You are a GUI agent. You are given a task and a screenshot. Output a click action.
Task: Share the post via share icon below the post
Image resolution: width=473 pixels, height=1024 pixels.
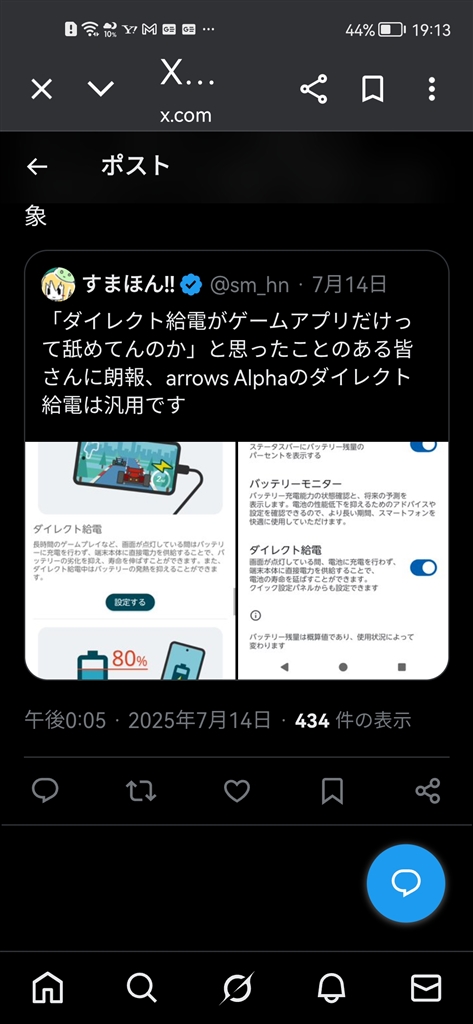coord(428,791)
